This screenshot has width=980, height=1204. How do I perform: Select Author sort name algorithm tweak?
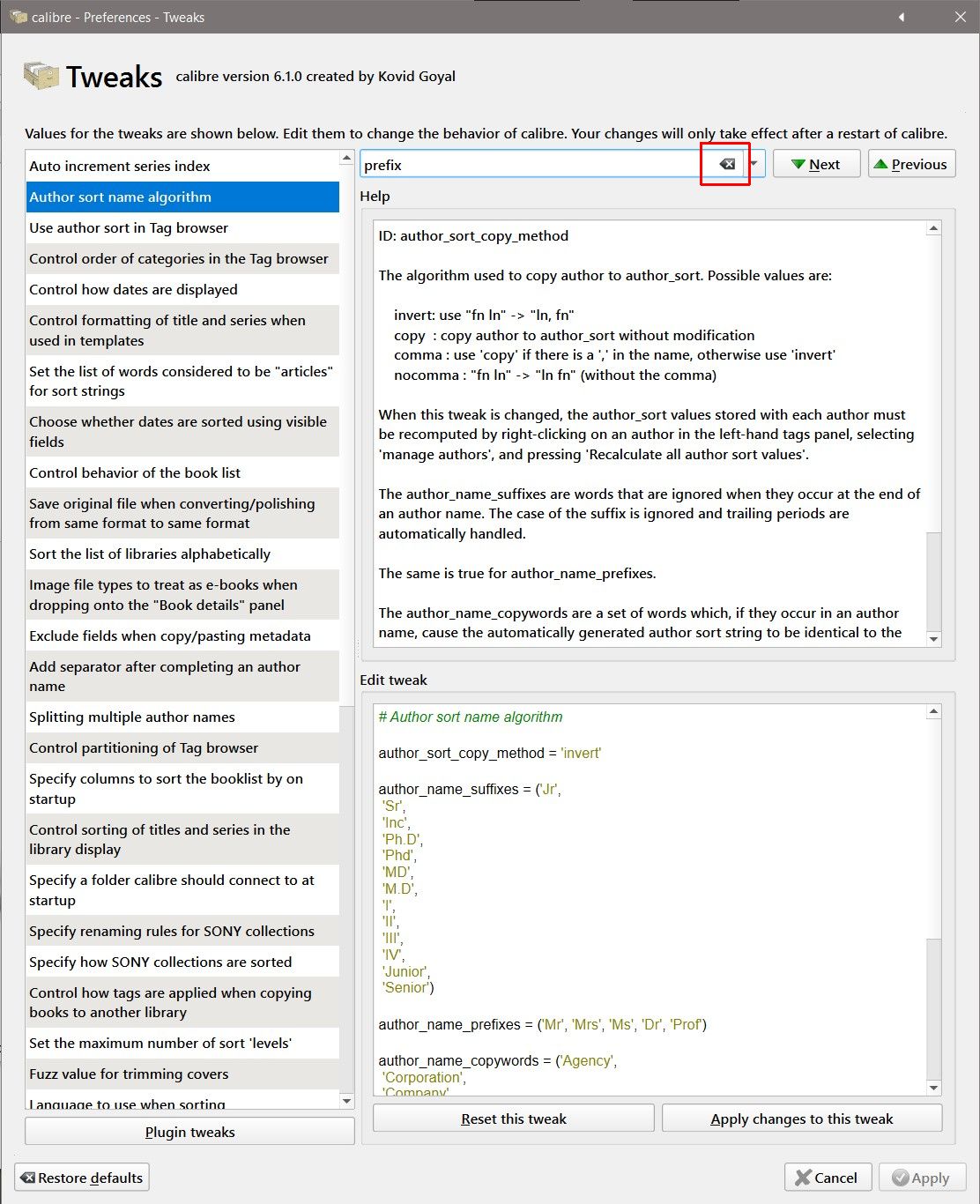coord(182,197)
